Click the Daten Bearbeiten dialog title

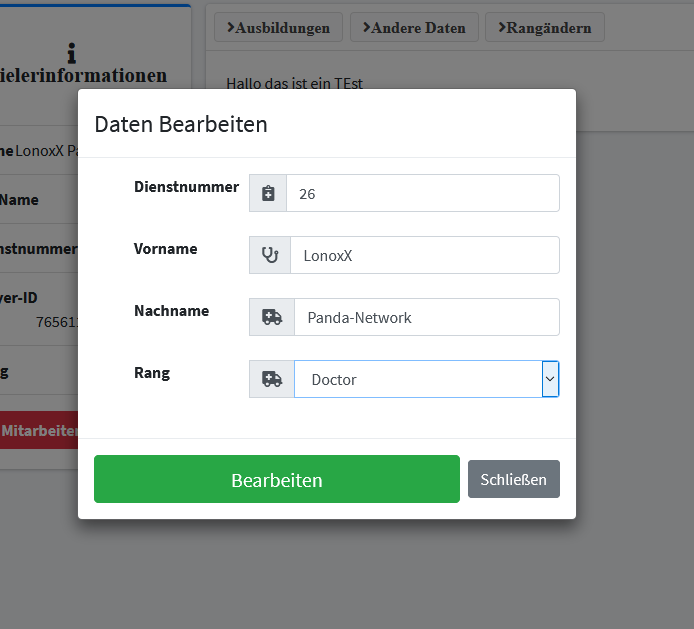(181, 124)
